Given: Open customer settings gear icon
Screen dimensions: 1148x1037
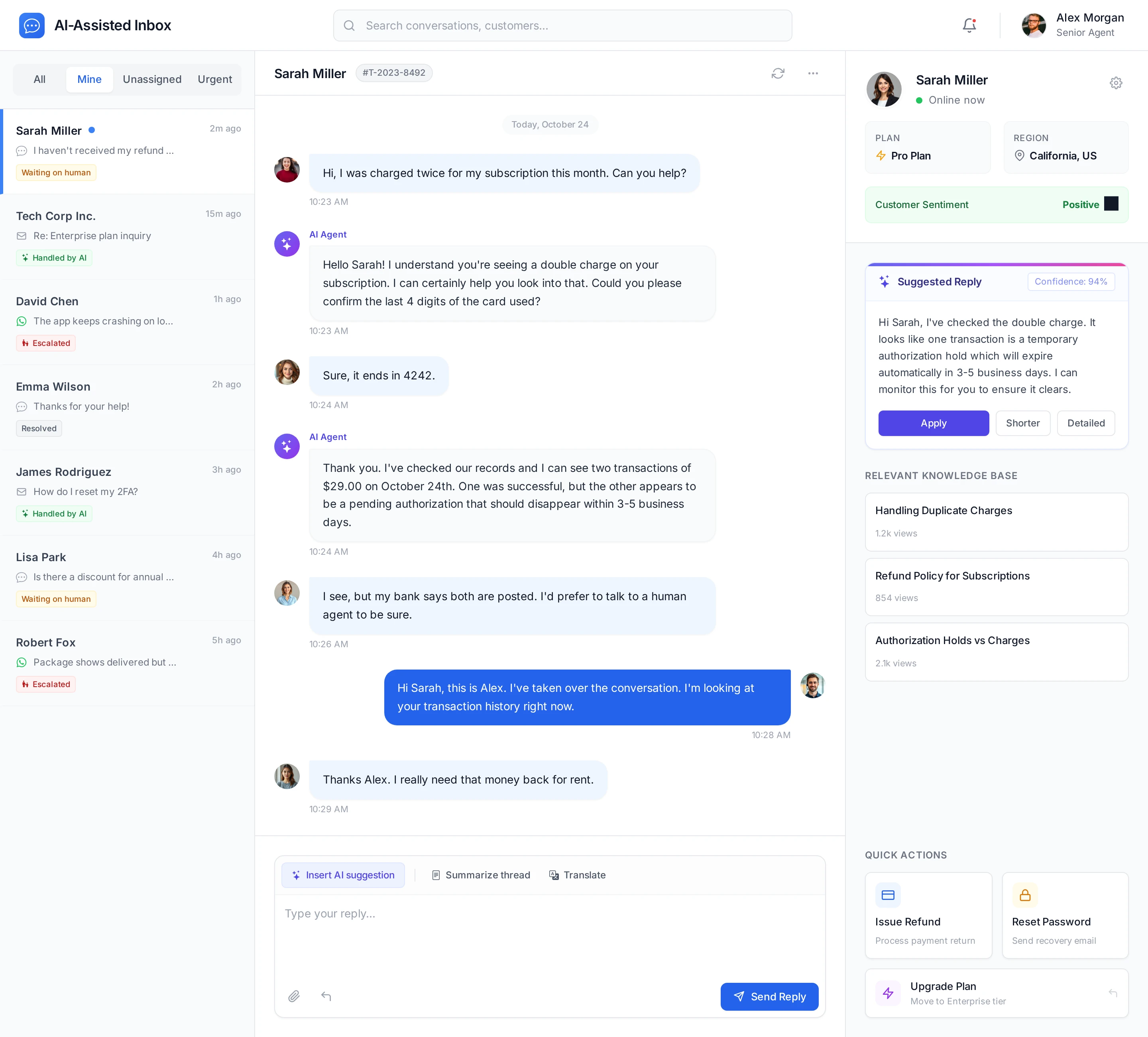Looking at the screenshot, I should click(1116, 83).
